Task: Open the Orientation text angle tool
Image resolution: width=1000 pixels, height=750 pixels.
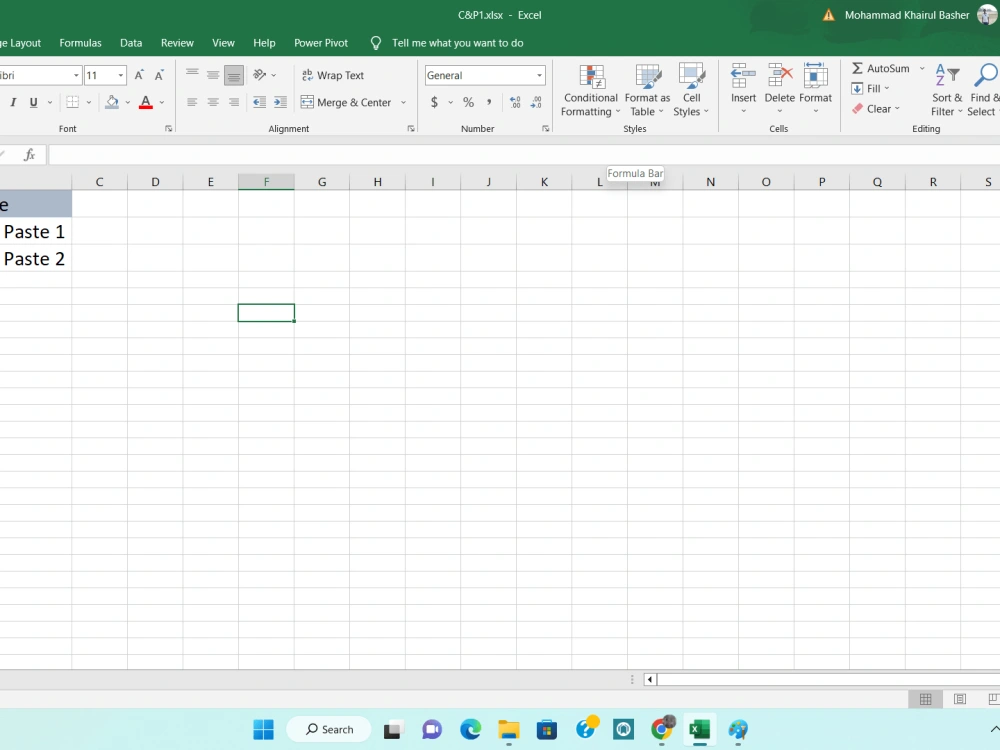Action: point(260,75)
